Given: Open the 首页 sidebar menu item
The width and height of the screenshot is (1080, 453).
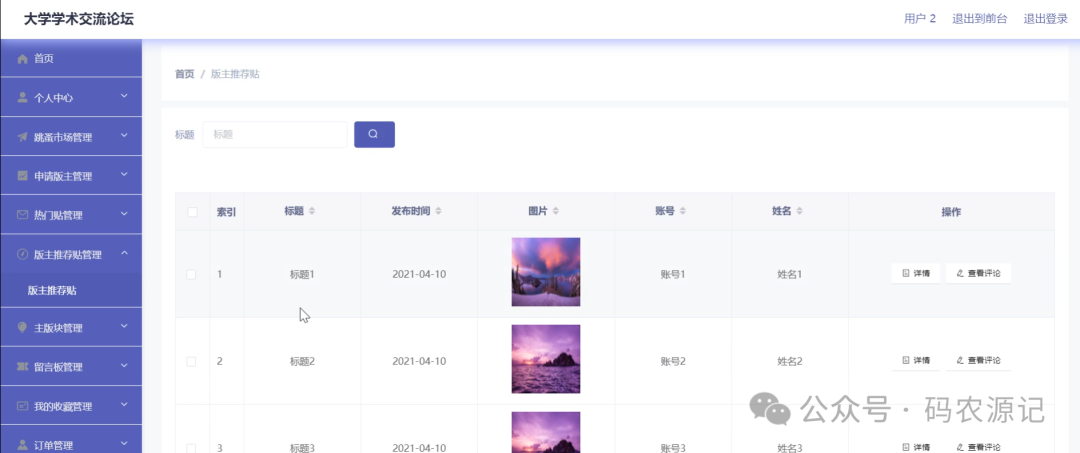Looking at the screenshot, I should pos(71,59).
